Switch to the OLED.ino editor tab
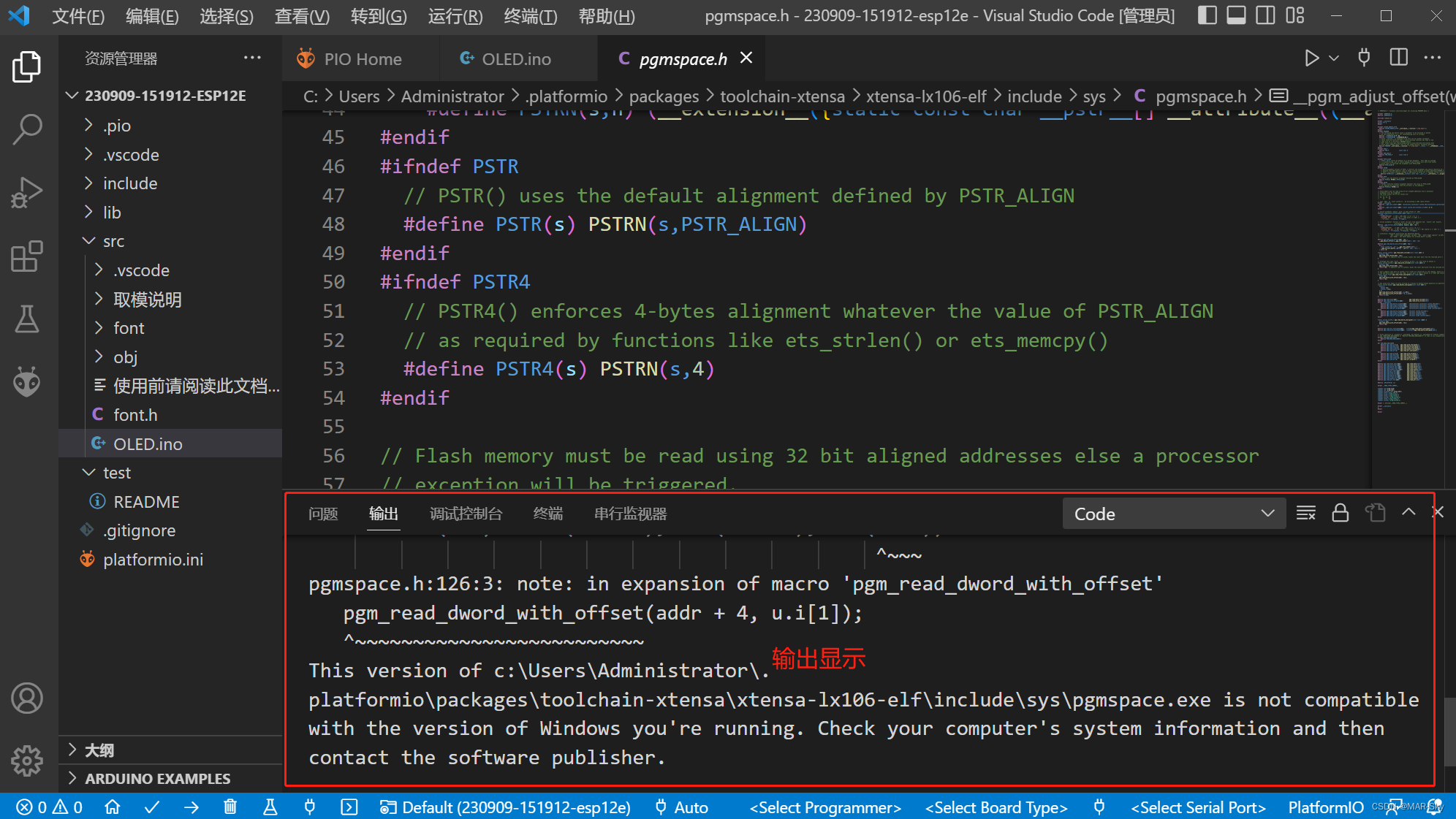Viewport: 1456px width, 819px height. (515, 59)
